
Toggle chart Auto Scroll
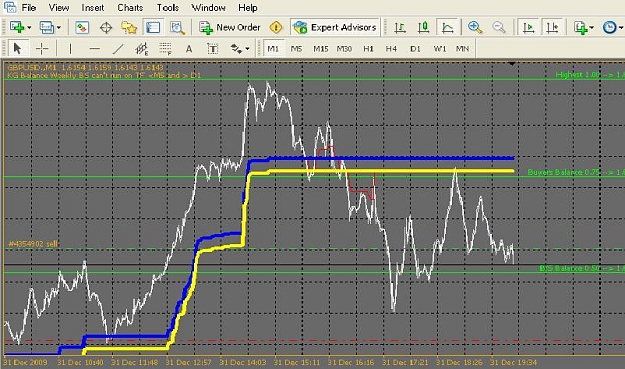tap(529, 27)
